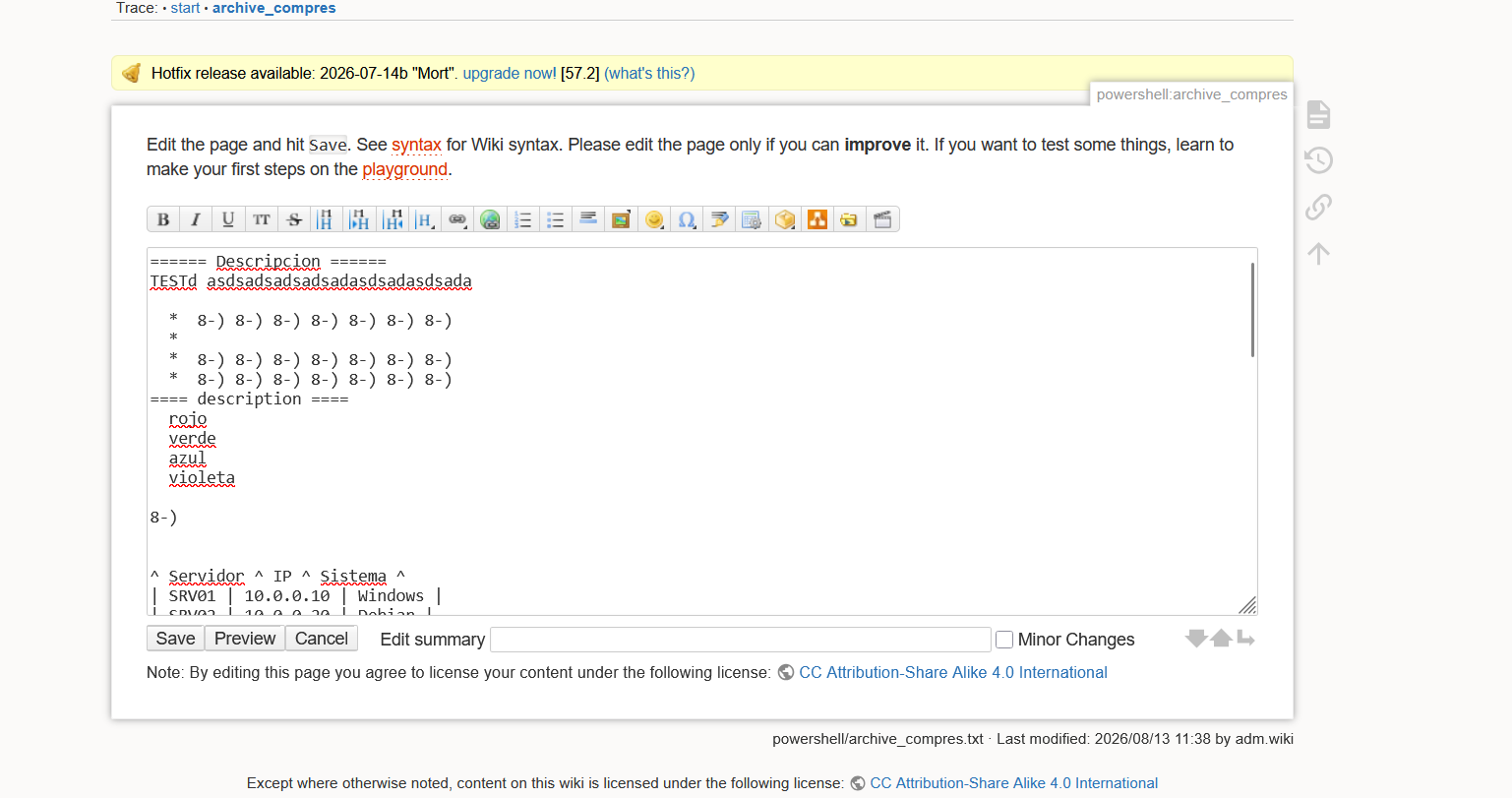Toggle text wrapping with the bent arrow icon
The image size is (1512, 798).
(1245, 639)
